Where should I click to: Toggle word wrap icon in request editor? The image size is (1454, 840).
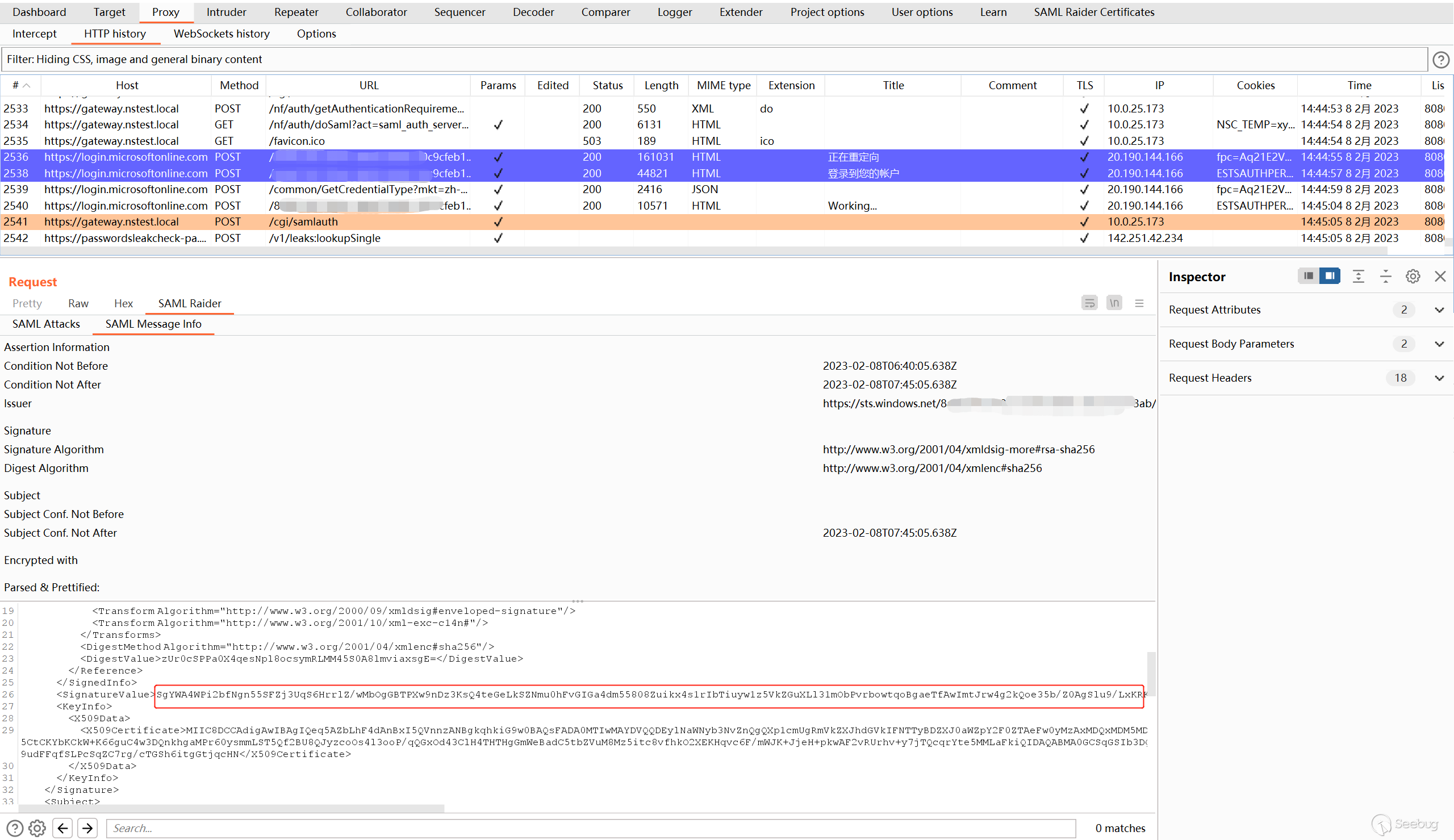[1089, 303]
